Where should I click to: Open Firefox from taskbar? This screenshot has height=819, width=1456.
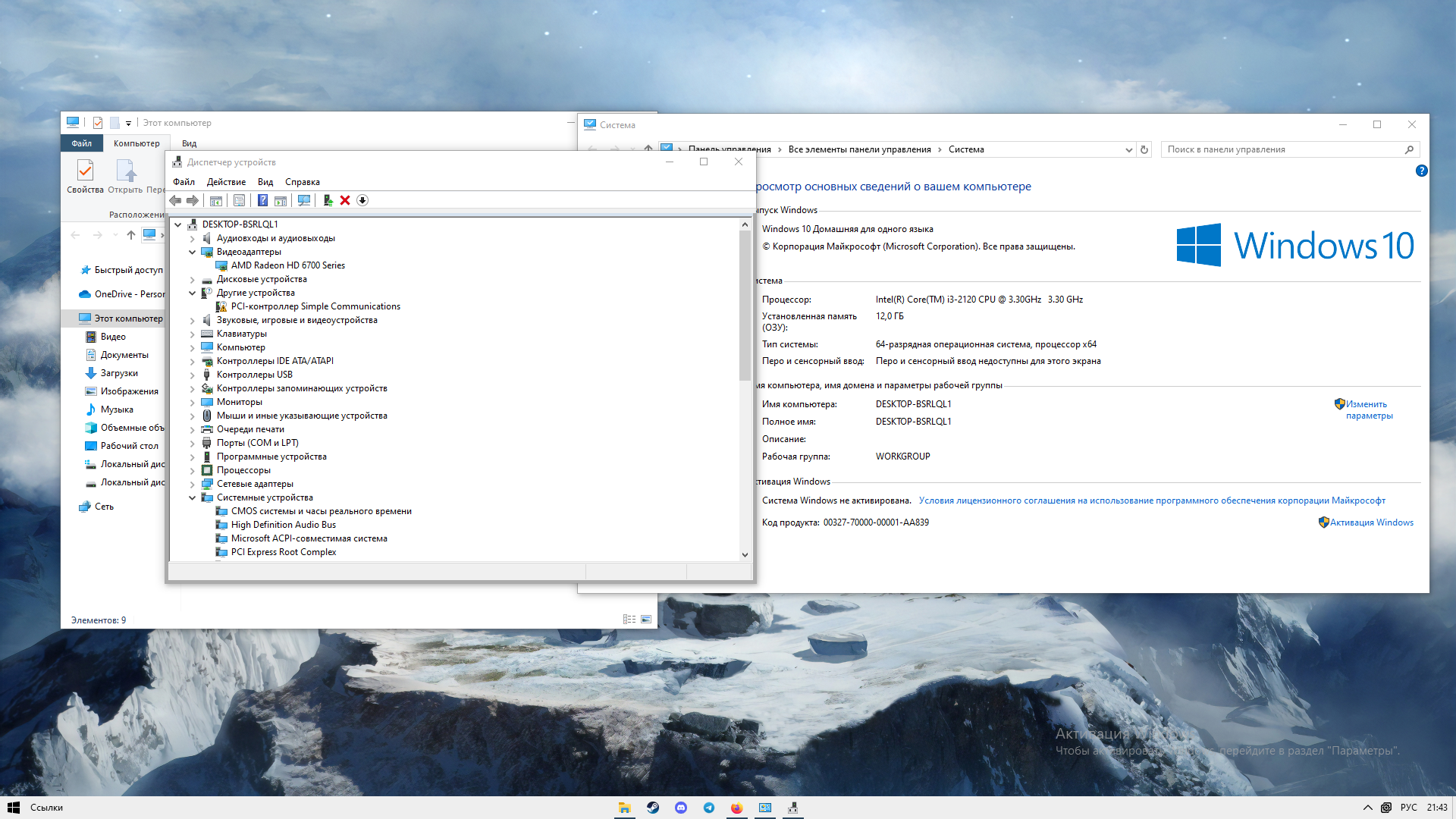[736, 808]
